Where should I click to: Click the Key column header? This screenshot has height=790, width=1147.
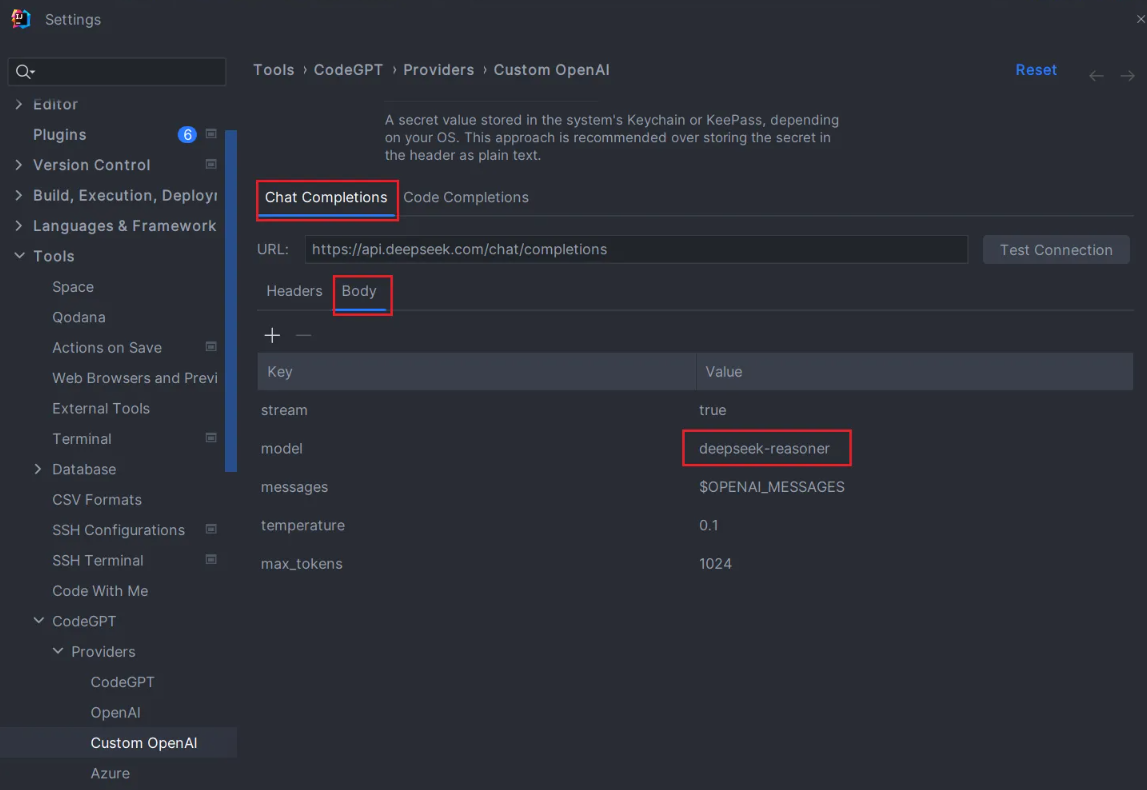pos(476,372)
